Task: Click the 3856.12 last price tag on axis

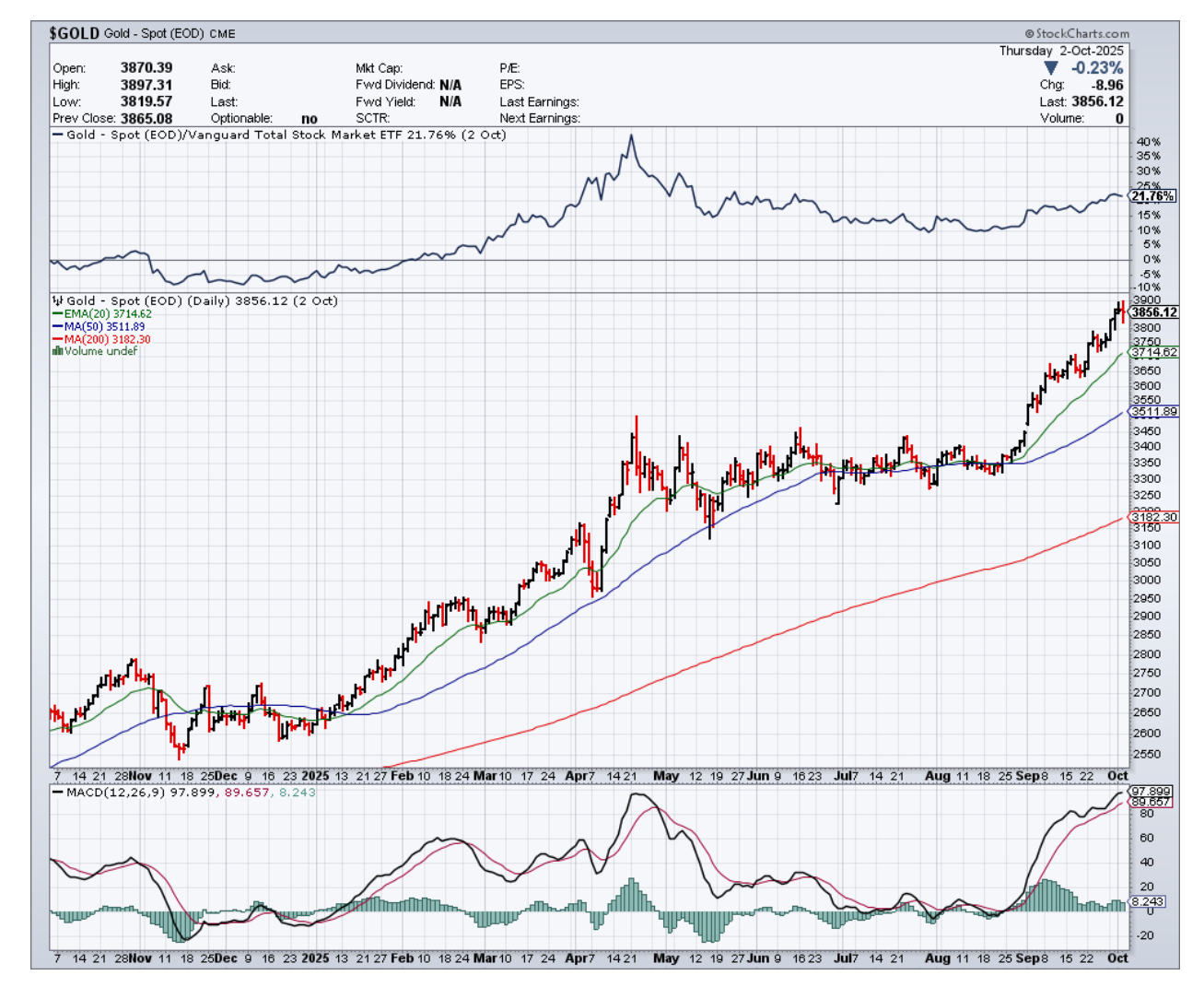Action: [x=1153, y=312]
